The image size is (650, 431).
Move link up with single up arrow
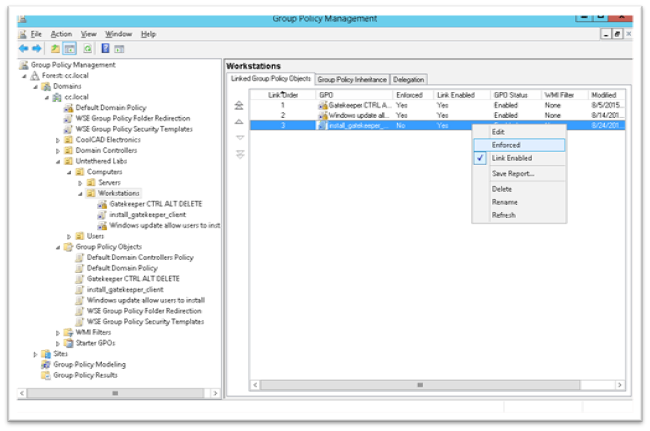pyautogui.click(x=239, y=121)
